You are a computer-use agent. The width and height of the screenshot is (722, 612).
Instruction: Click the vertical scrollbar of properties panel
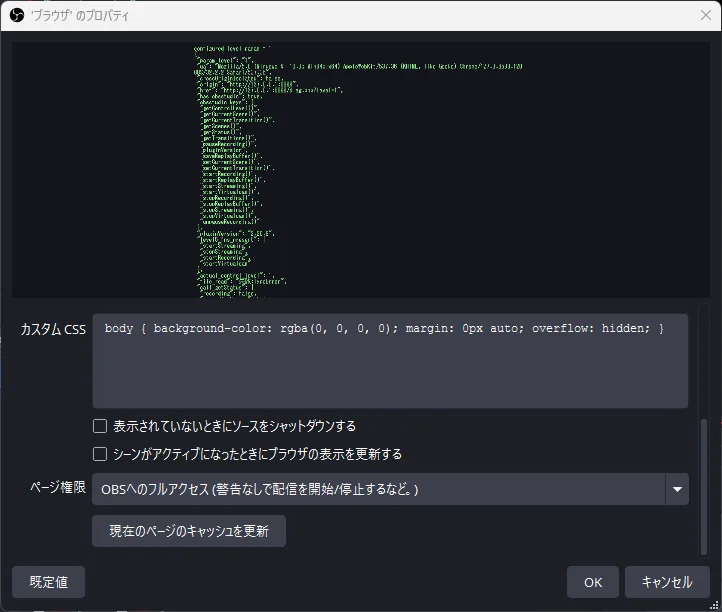tap(704, 486)
